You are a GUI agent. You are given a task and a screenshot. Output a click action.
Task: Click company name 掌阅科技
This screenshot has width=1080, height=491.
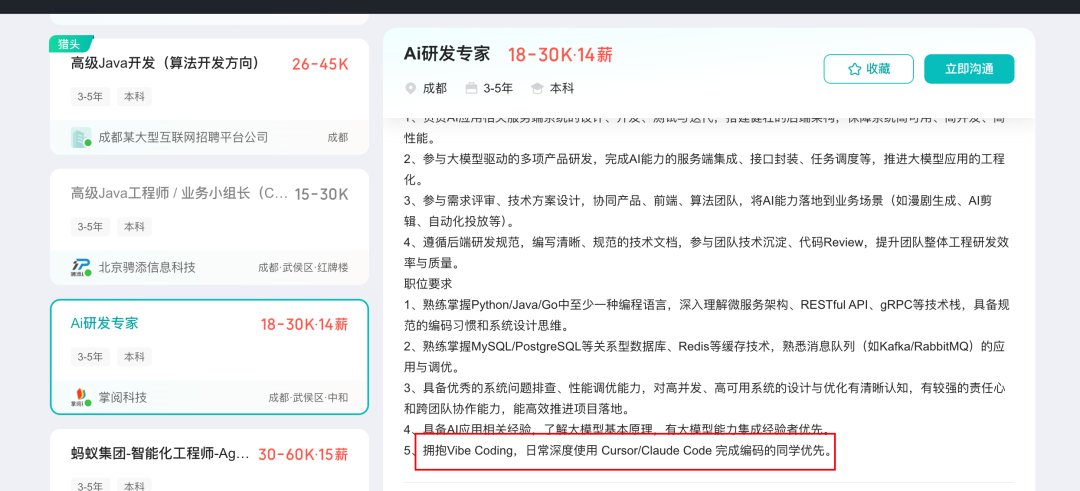click(x=123, y=397)
